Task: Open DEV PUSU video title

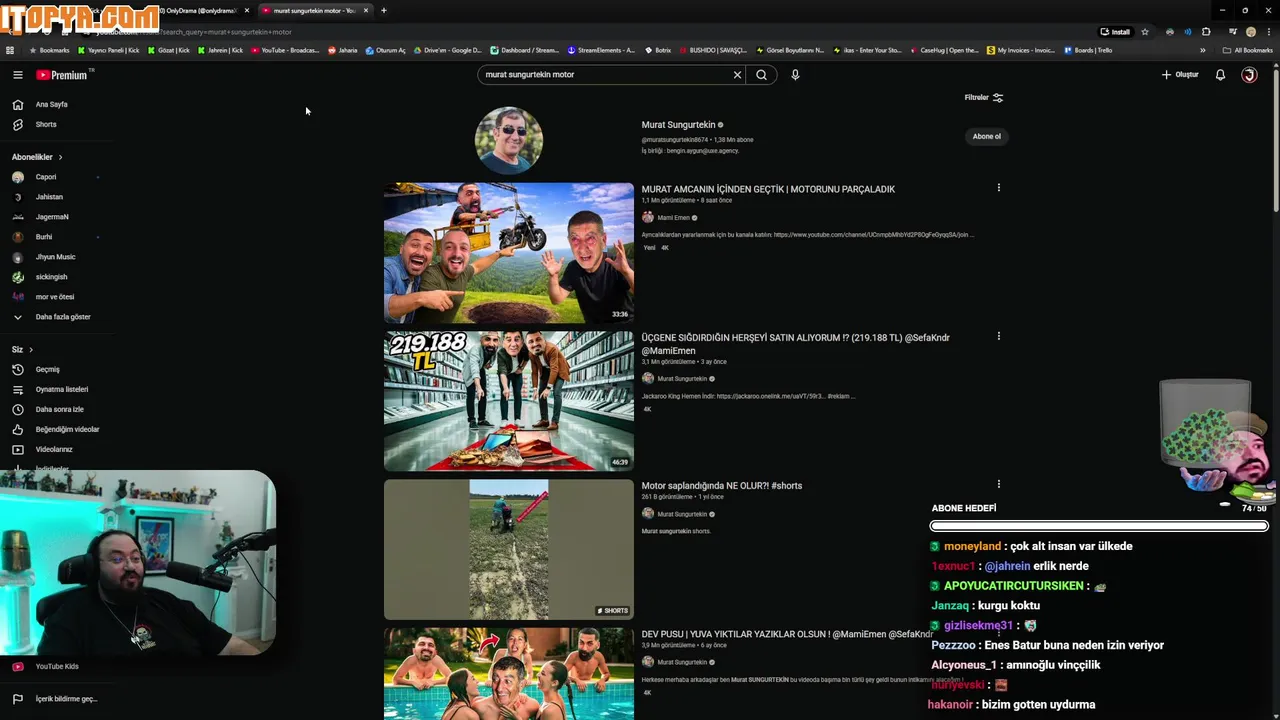Action: click(x=787, y=634)
